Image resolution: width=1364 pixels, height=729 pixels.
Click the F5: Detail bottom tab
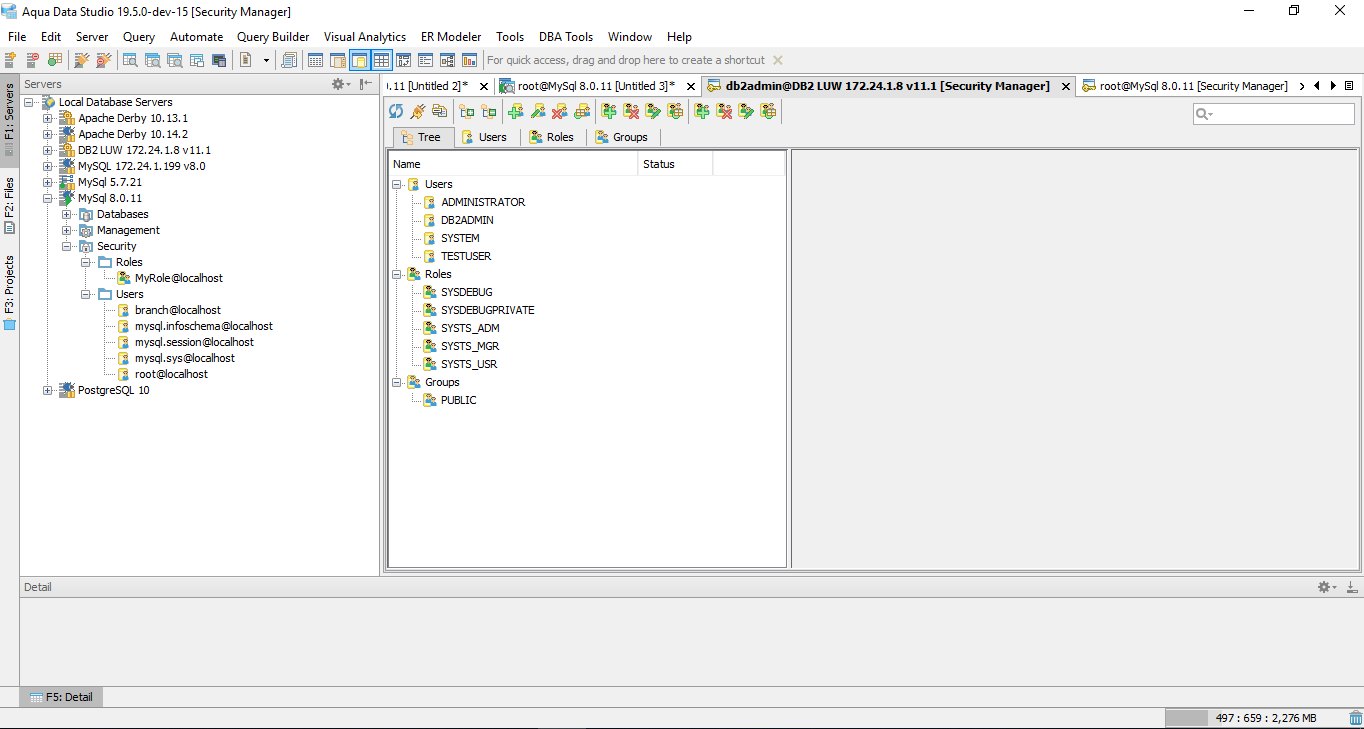tap(61, 697)
